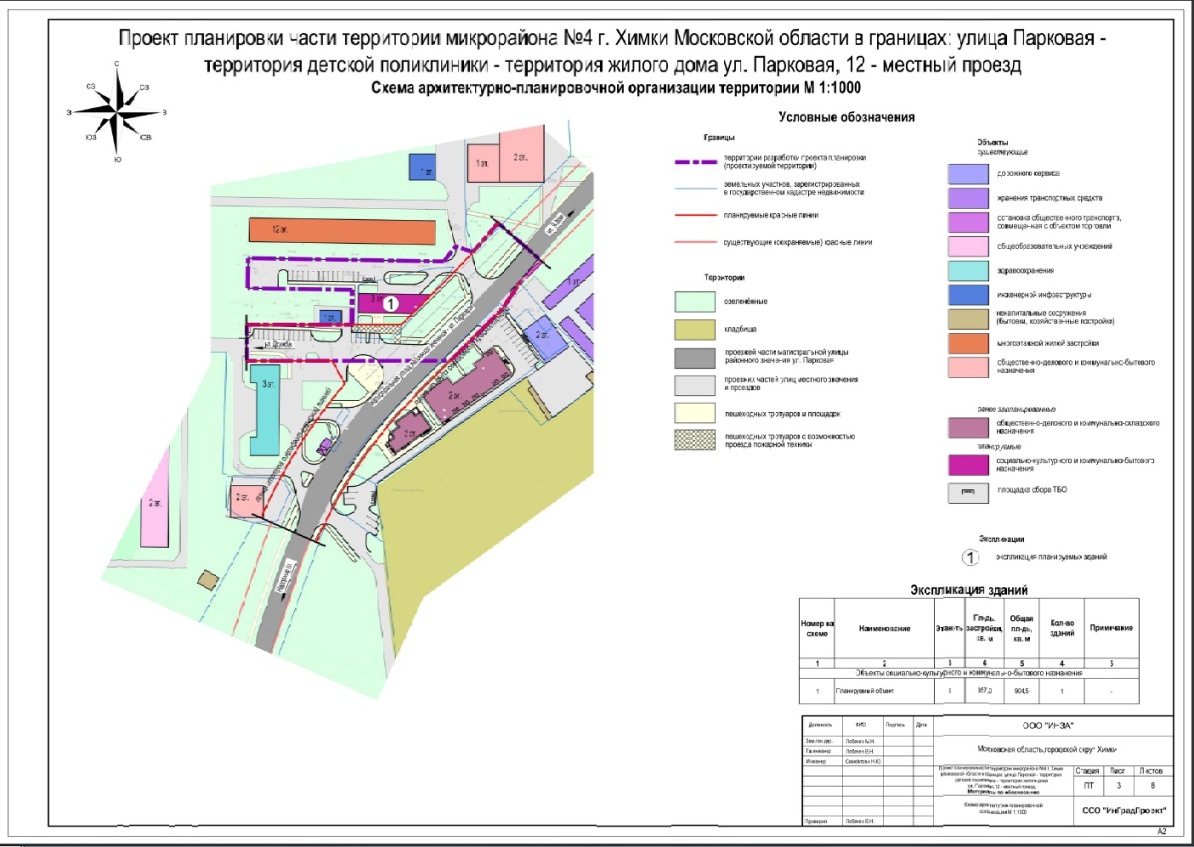Image resolution: width=1194 pixels, height=847 pixels.
Task: Pick the pink educational institutions swatch
Action: (969, 246)
